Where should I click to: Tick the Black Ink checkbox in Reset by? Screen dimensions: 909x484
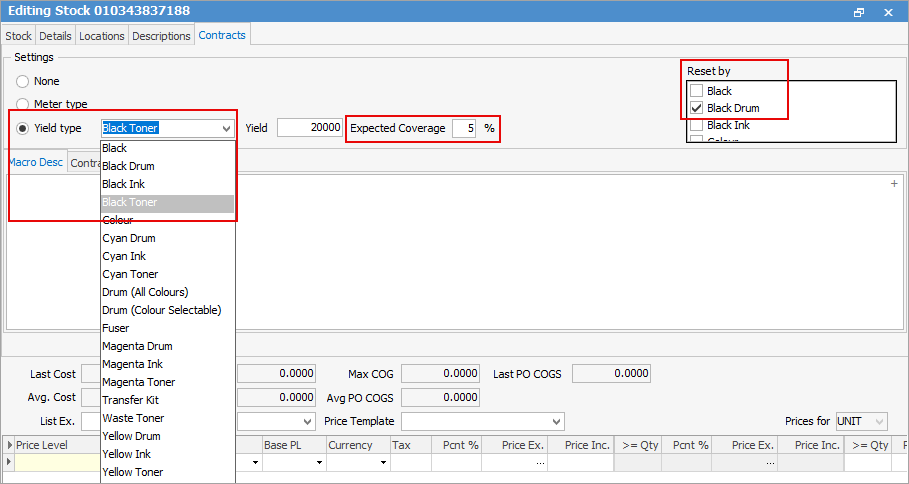tap(696, 125)
